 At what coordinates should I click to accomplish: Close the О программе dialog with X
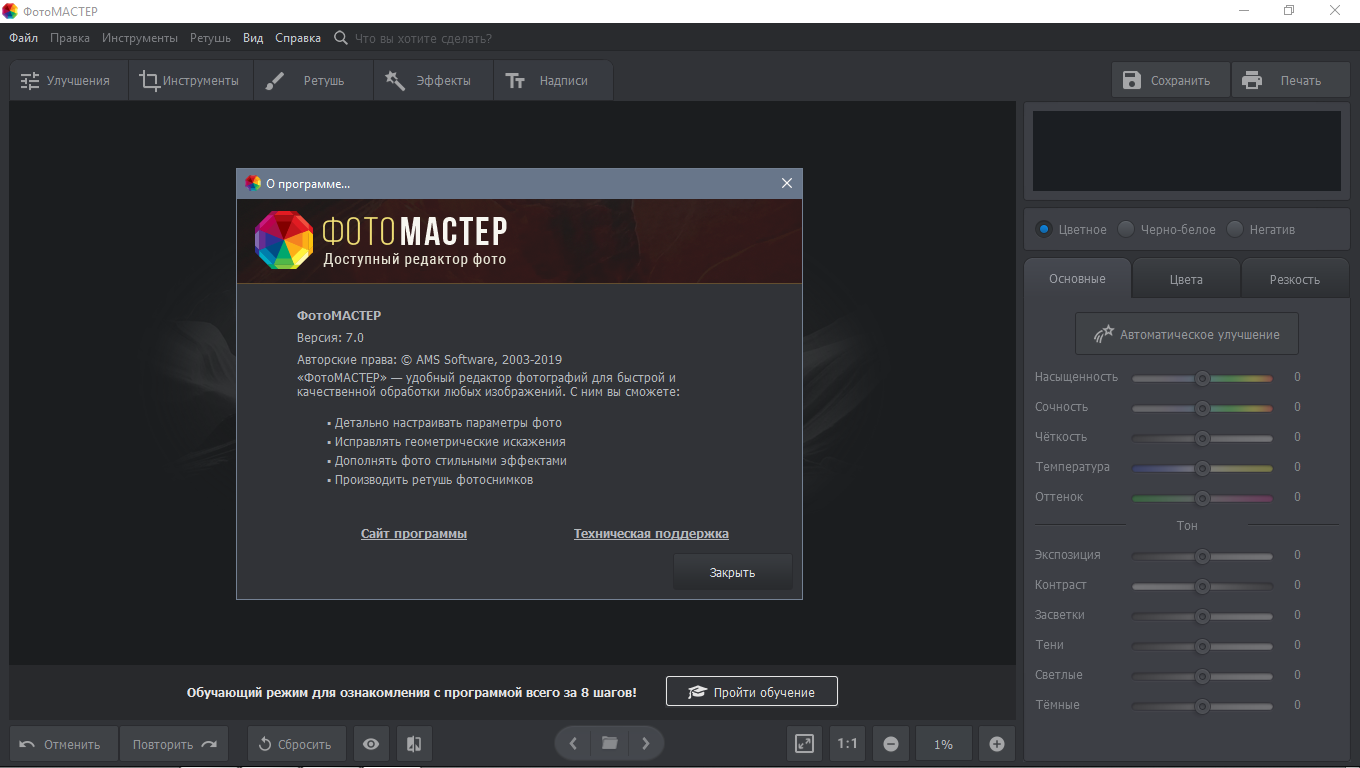(787, 183)
